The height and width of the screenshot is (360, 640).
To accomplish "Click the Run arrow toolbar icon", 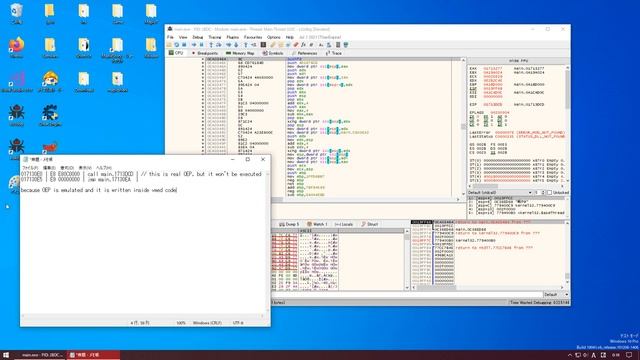I will click(194, 45).
